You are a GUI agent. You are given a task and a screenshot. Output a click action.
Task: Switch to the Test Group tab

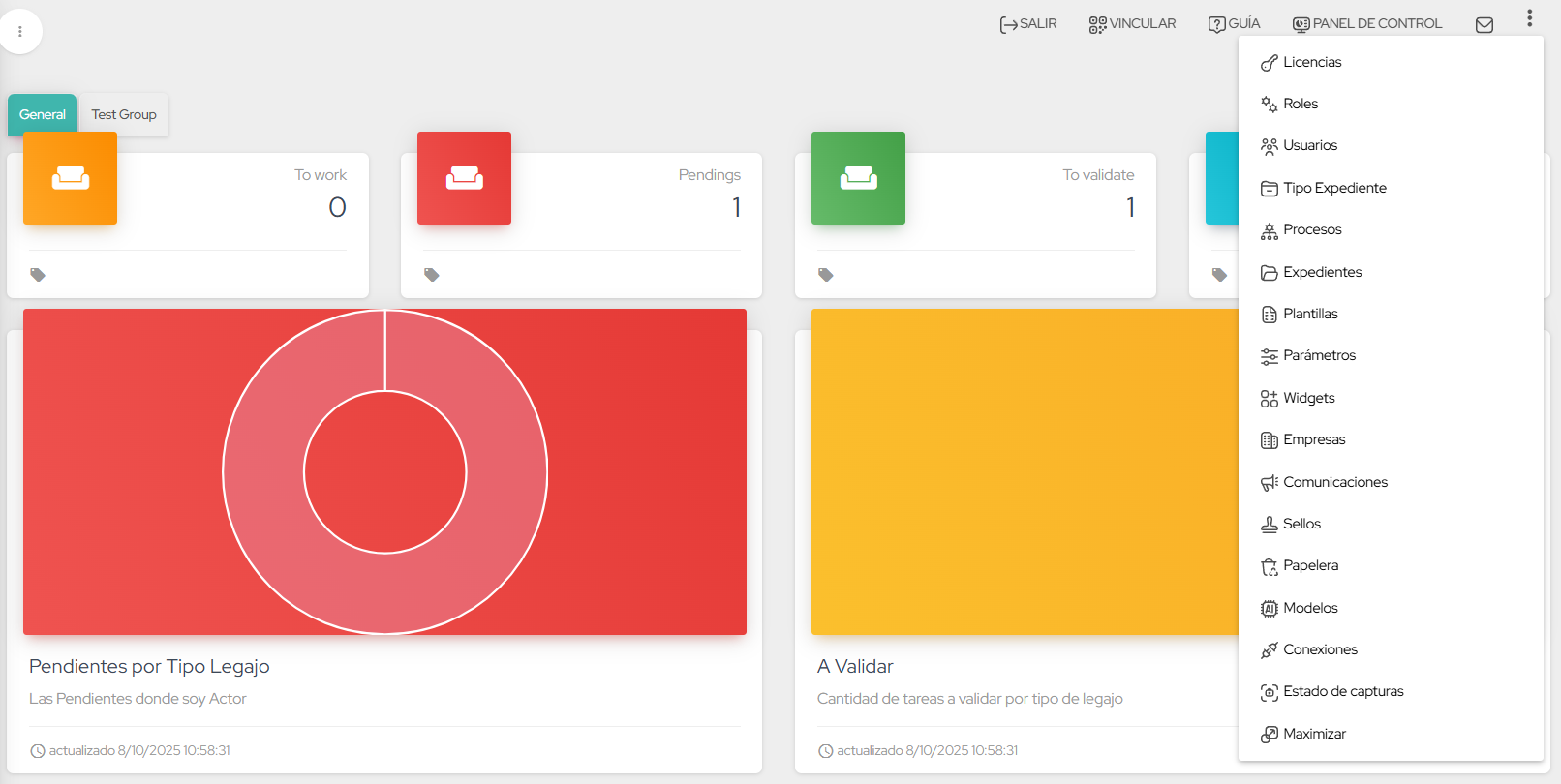click(x=124, y=115)
